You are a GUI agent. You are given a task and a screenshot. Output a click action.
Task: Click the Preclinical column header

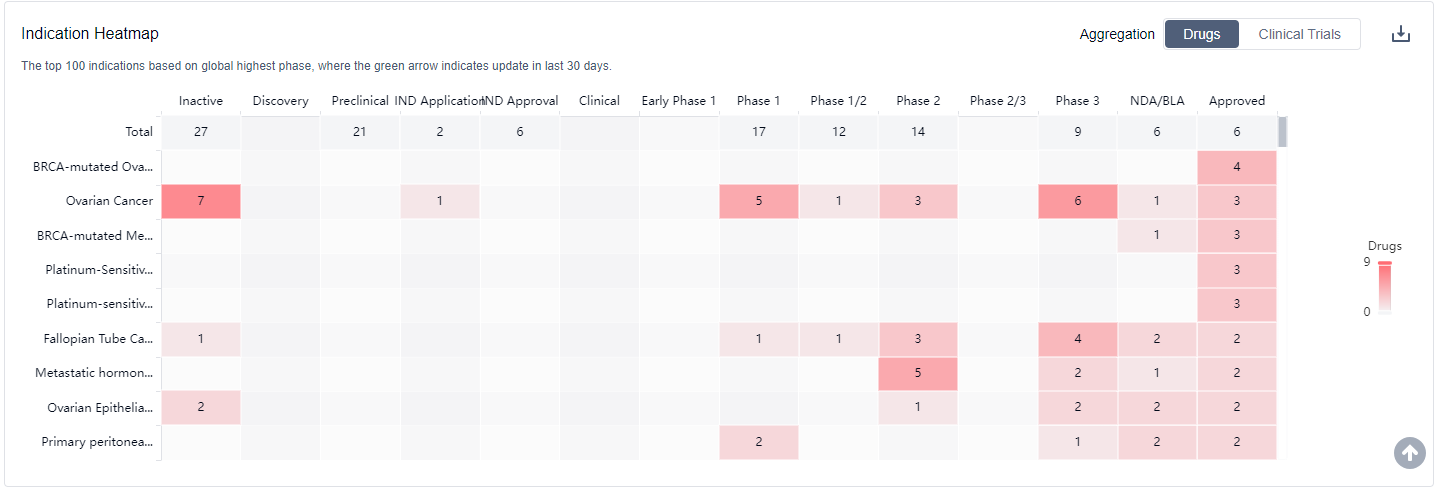click(x=359, y=101)
